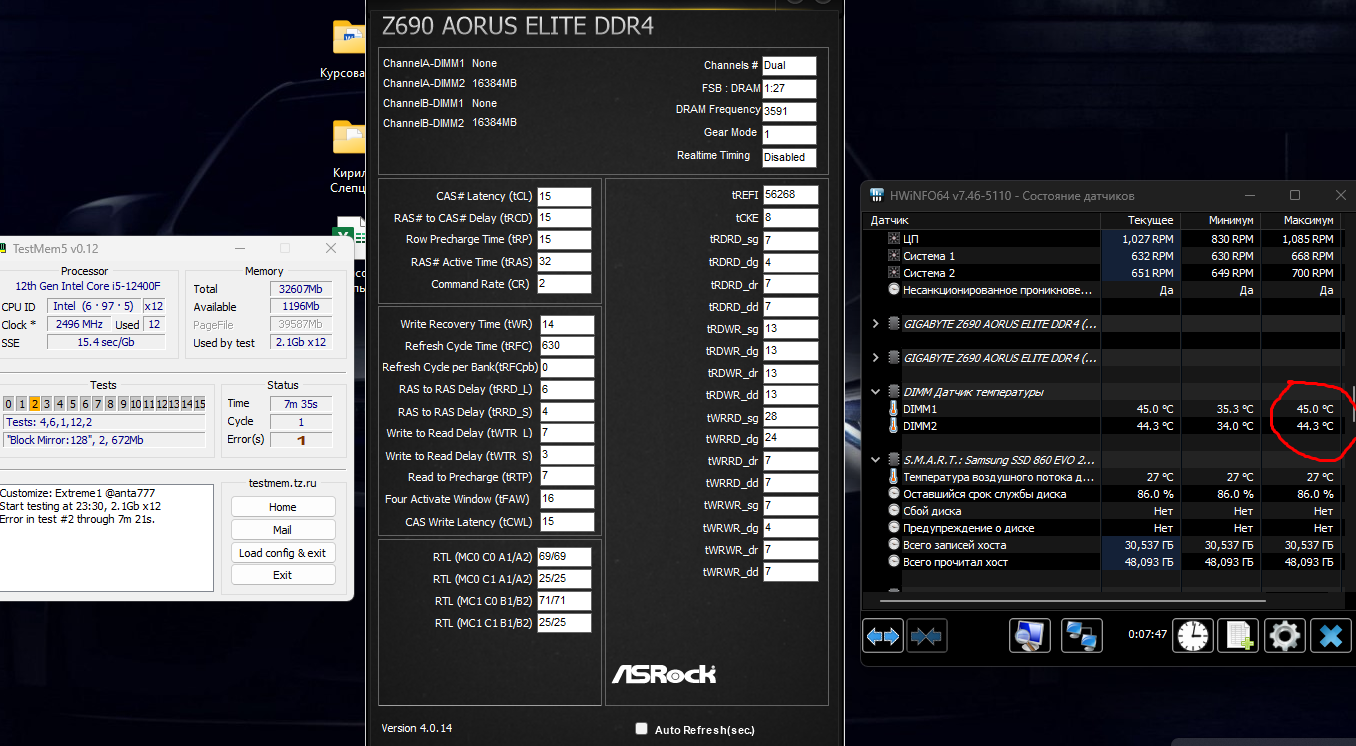Click the tWRRD_sg value field
The image size is (1356, 746).
point(791,417)
